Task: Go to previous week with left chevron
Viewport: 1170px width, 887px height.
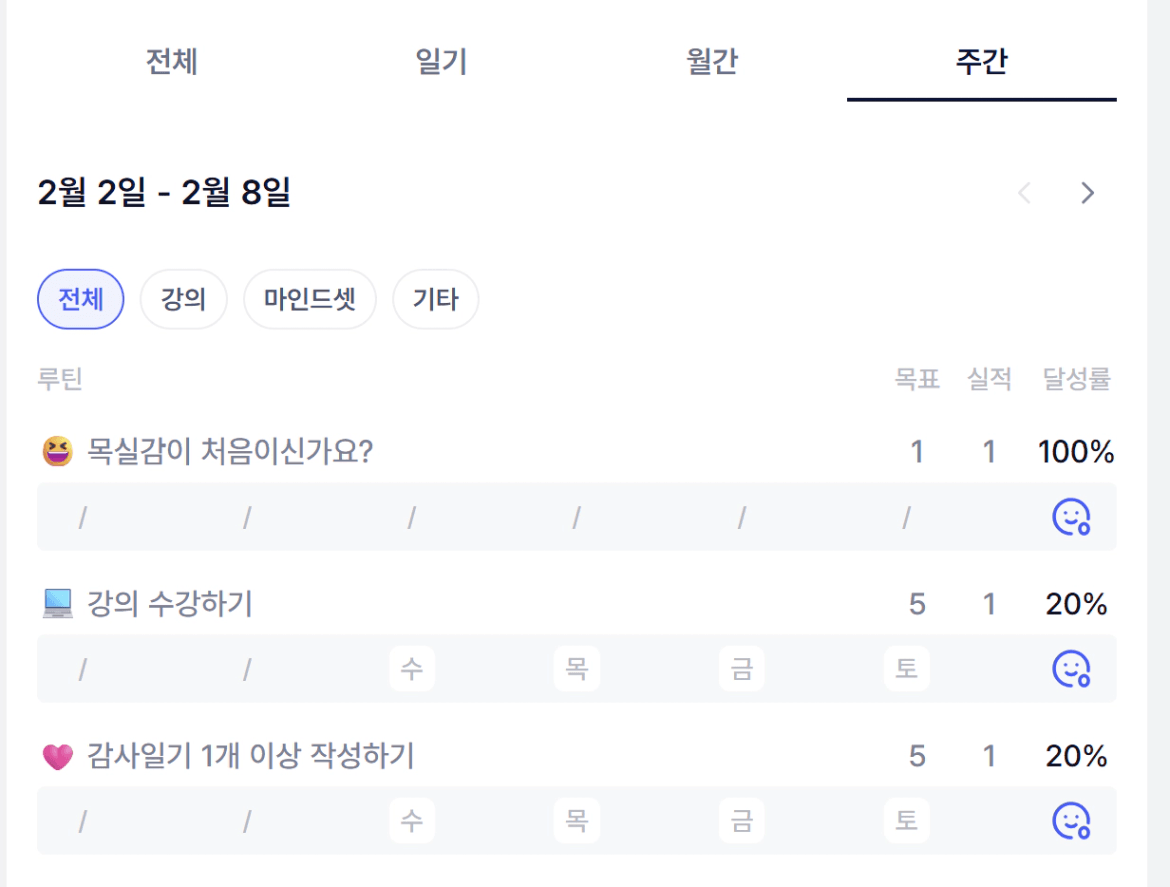Action: point(1024,193)
